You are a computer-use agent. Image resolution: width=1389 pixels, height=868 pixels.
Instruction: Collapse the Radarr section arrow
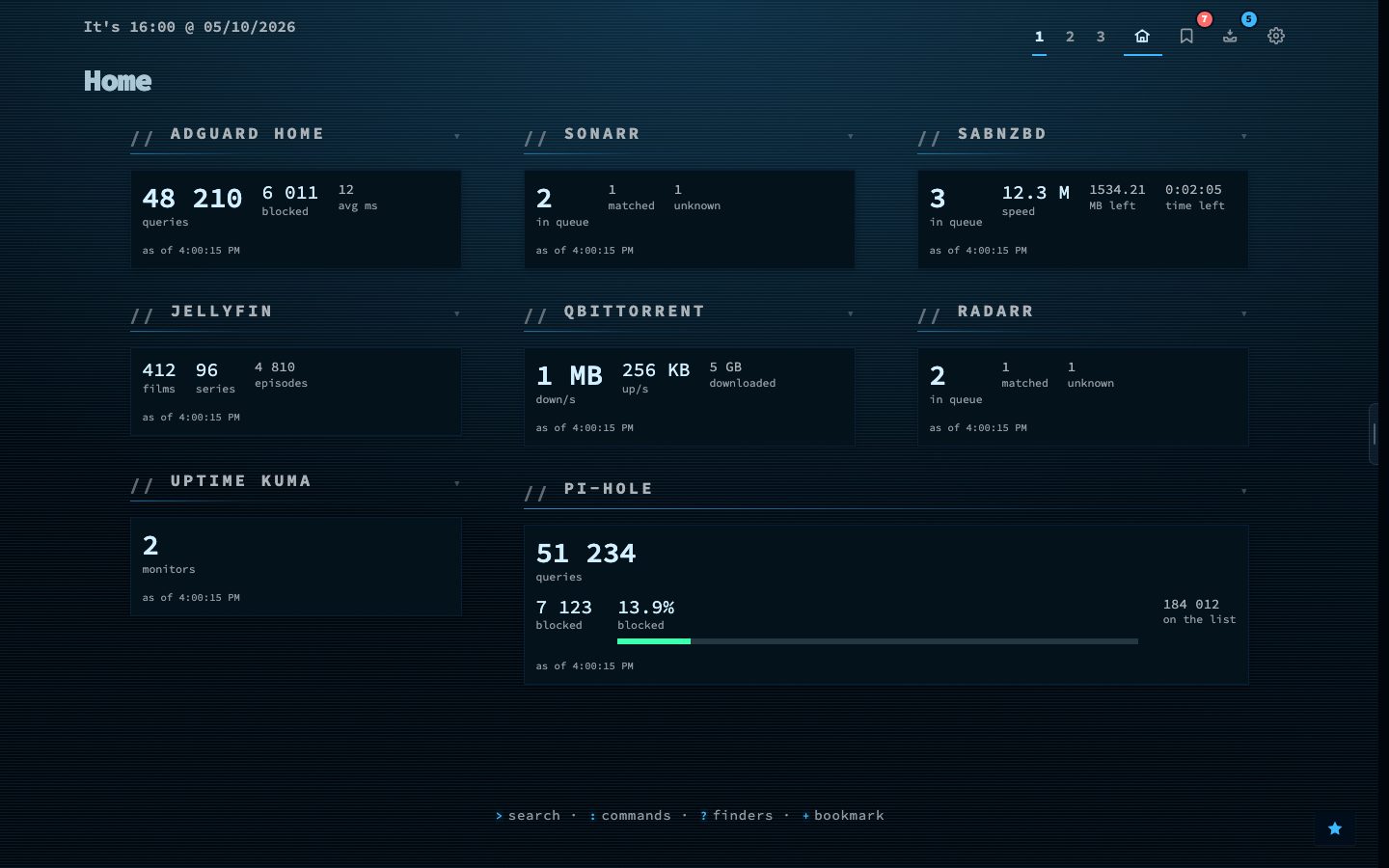point(1244,313)
